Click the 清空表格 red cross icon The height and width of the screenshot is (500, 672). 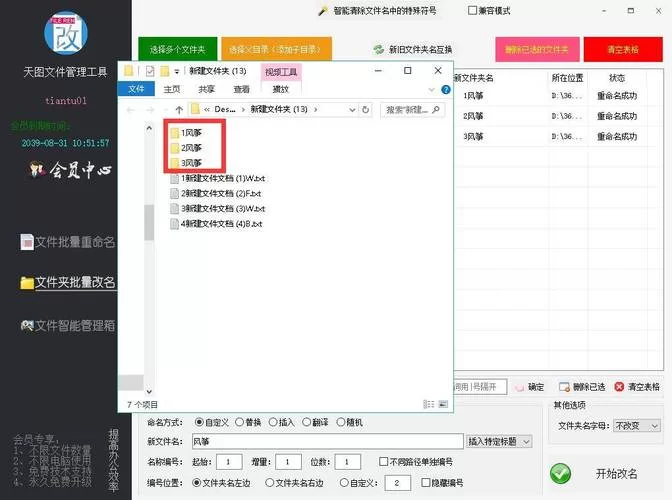click(619, 387)
